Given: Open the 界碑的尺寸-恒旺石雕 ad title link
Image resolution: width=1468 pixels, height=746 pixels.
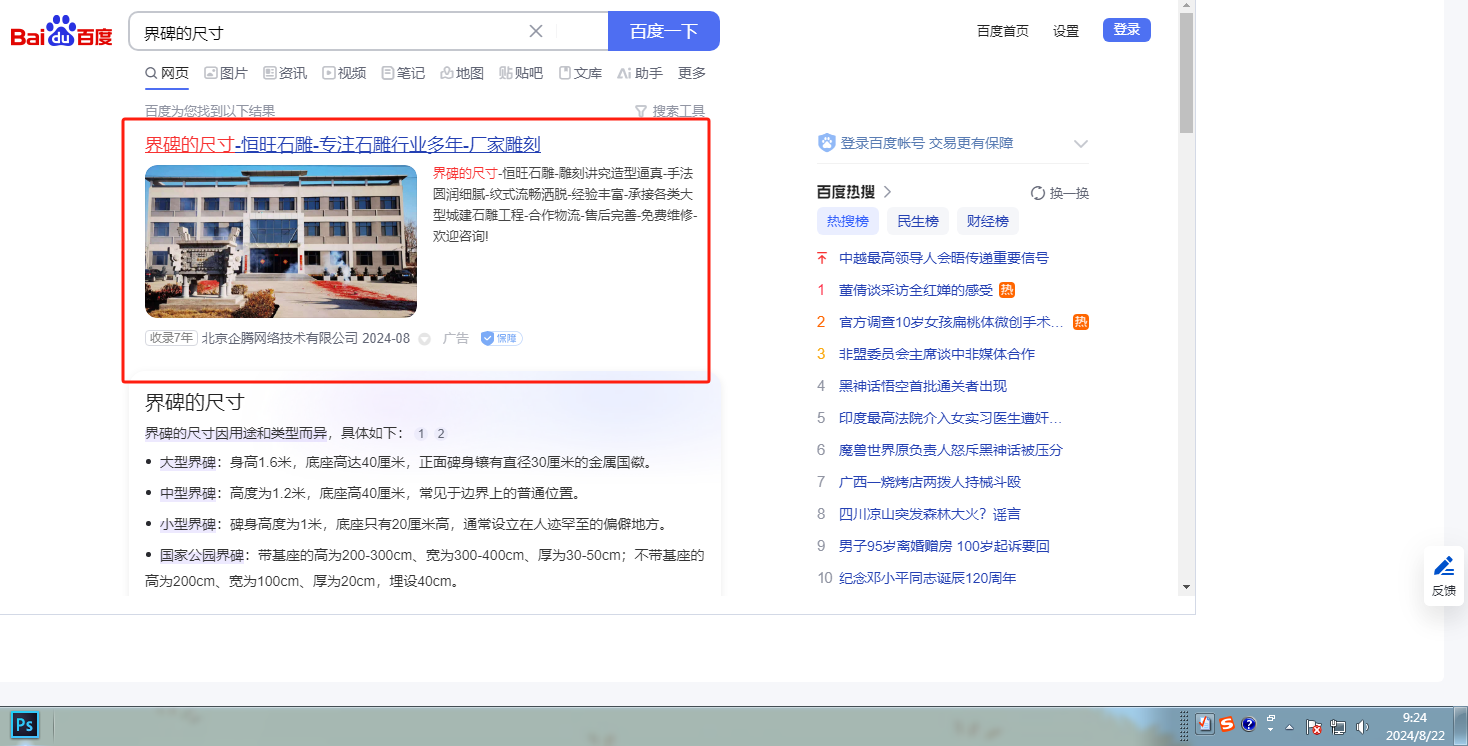Looking at the screenshot, I should 343,144.
